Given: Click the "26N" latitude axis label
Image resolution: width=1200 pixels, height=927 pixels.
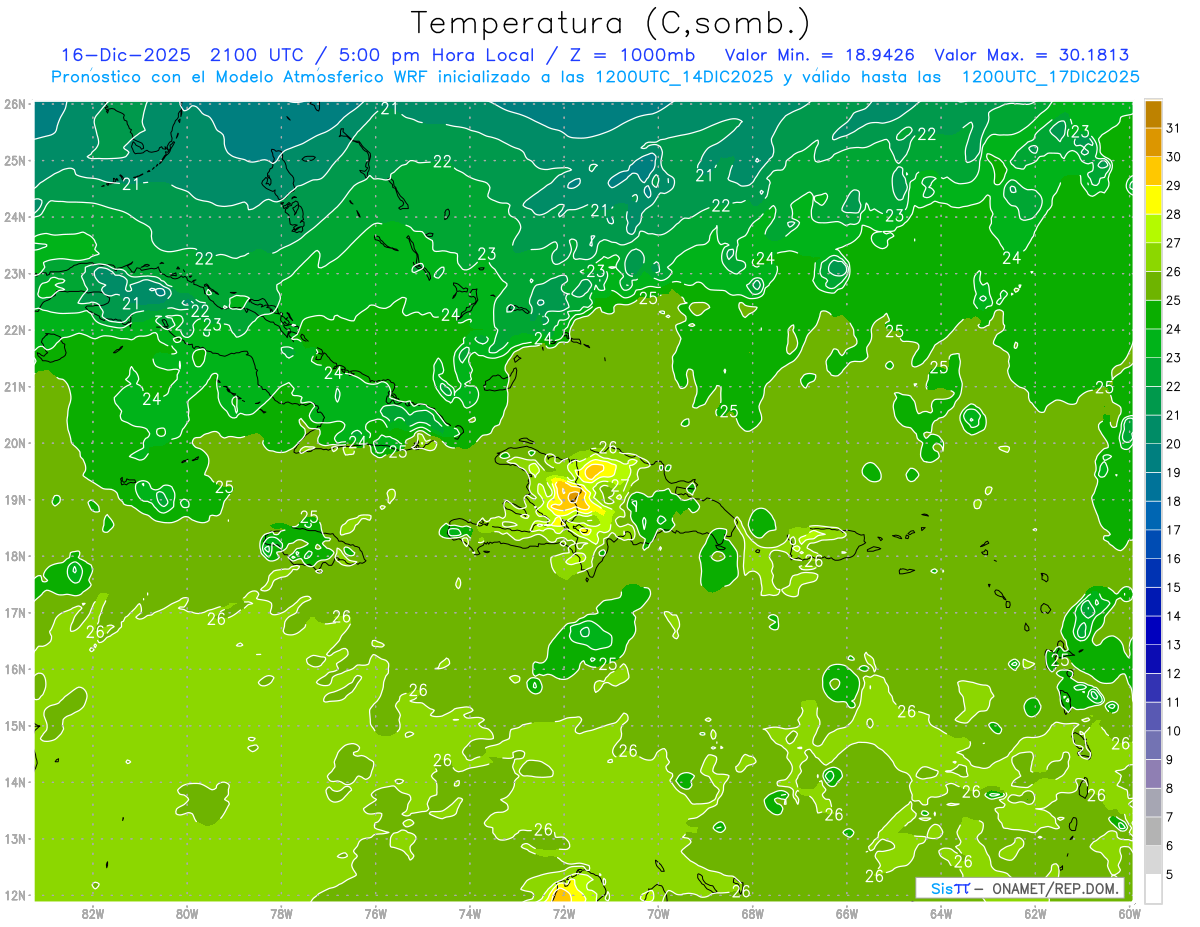Looking at the screenshot, I should (x=15, y=104).
